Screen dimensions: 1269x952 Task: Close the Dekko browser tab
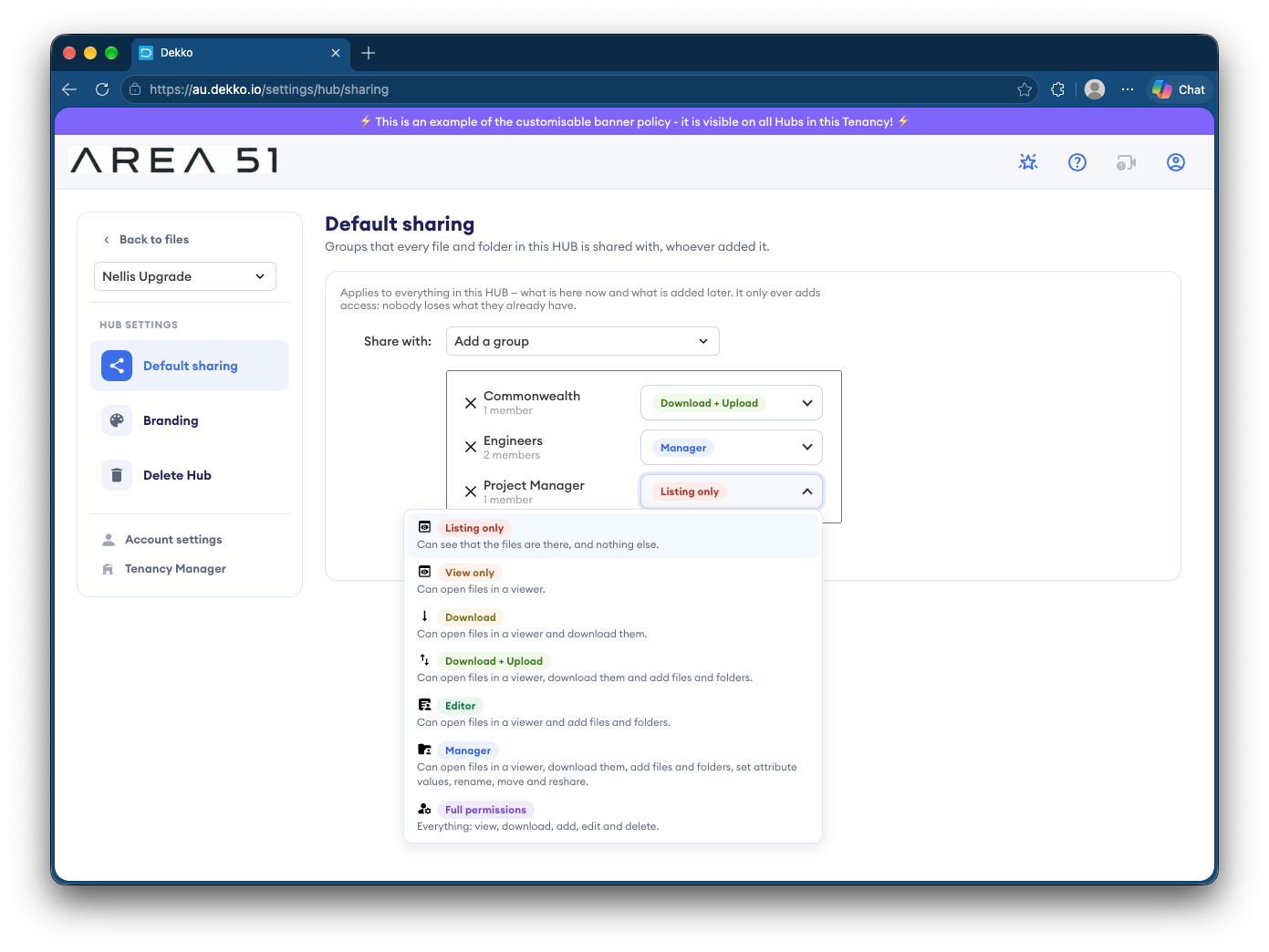click(x=336, y=53)
